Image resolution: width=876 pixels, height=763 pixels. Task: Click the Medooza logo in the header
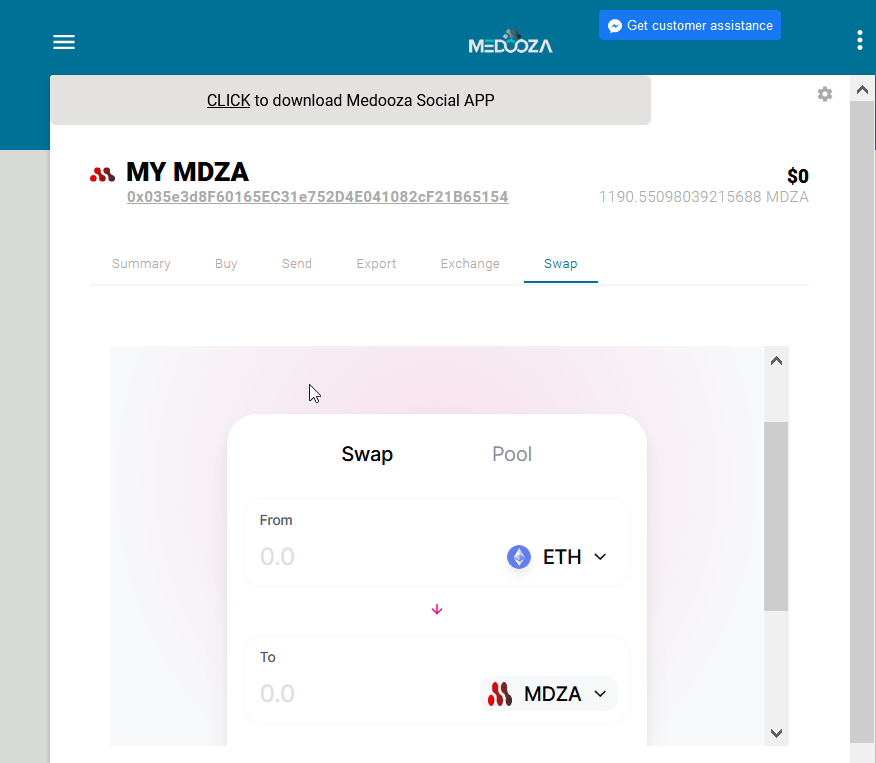(510, 42)
